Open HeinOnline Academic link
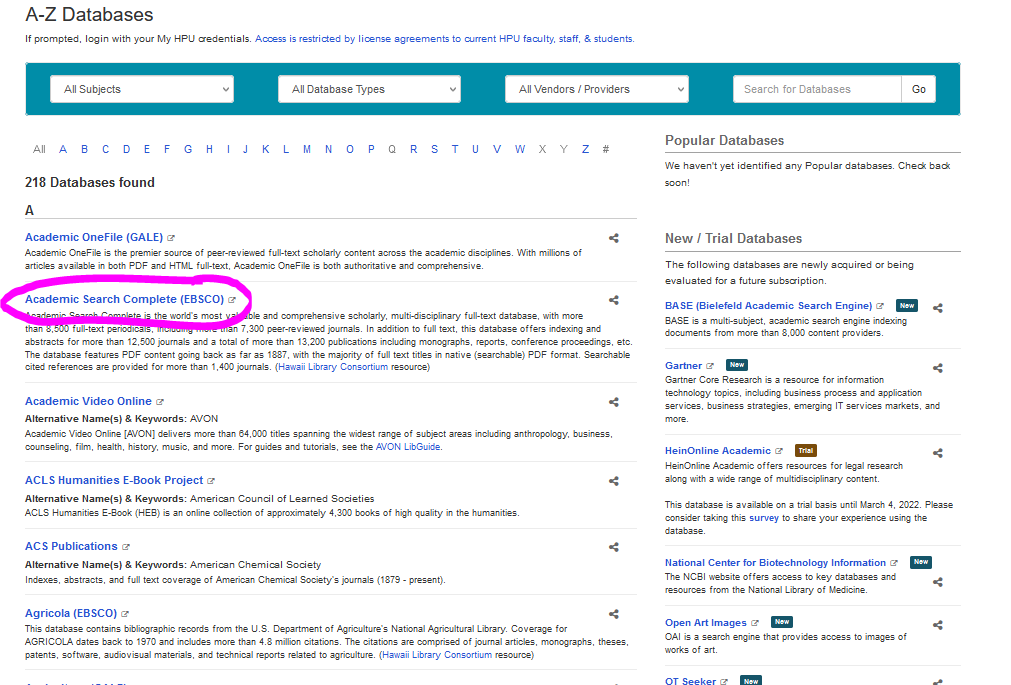Screen dimensions: 1011x685 click(x=718, y=451)
